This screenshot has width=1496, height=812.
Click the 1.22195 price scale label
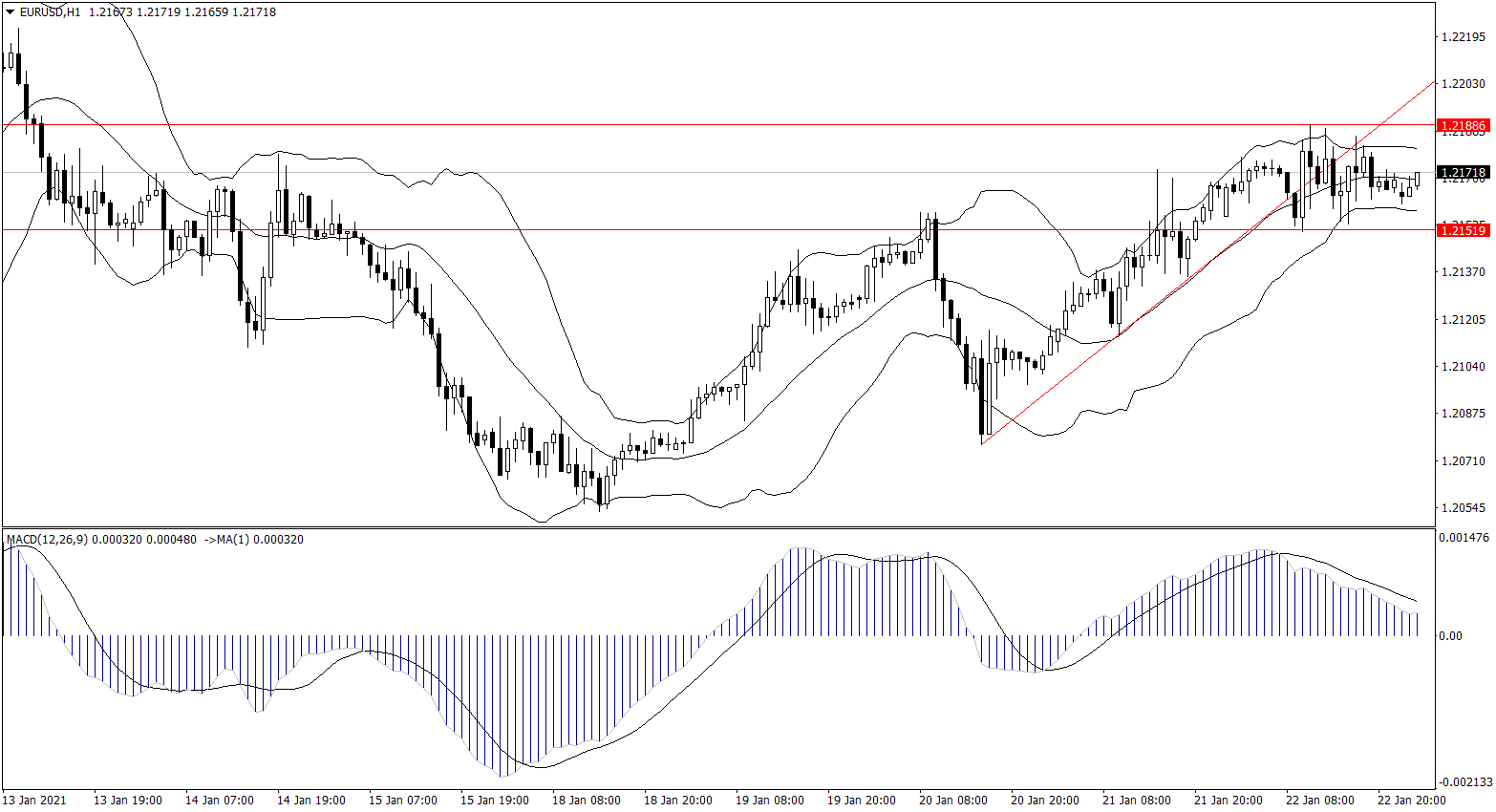coord(1463,37)
